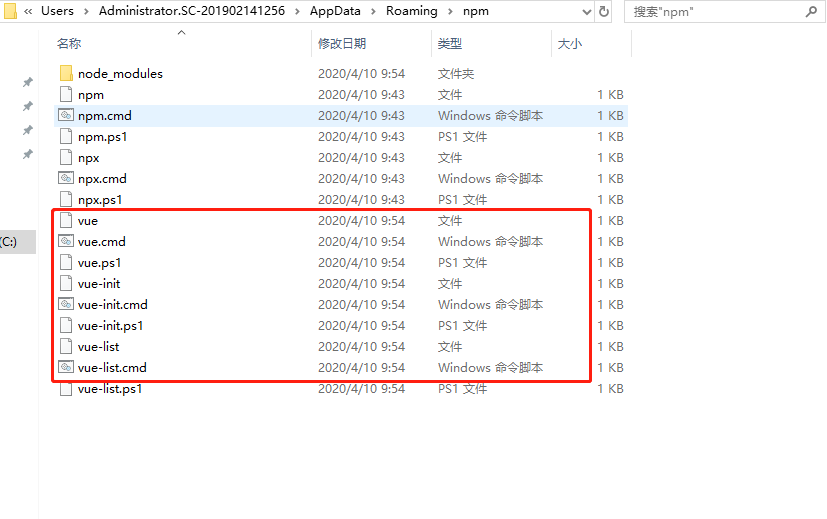Sort by 类型 column header
Screen dimensions: 827x519
coord(450,44)
